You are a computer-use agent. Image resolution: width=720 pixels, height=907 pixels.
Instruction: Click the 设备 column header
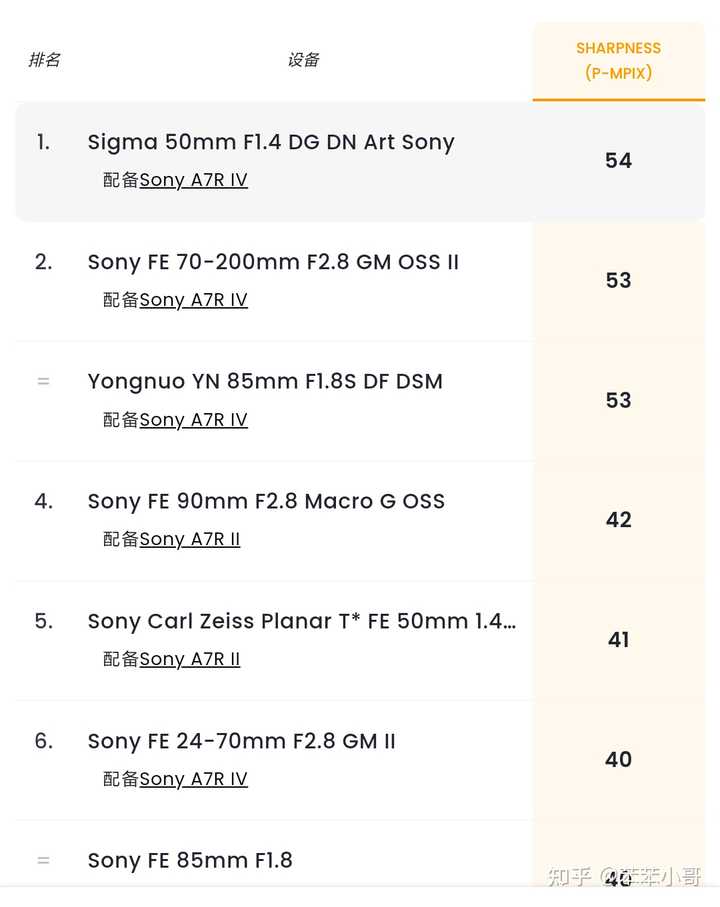pos(303,60)
